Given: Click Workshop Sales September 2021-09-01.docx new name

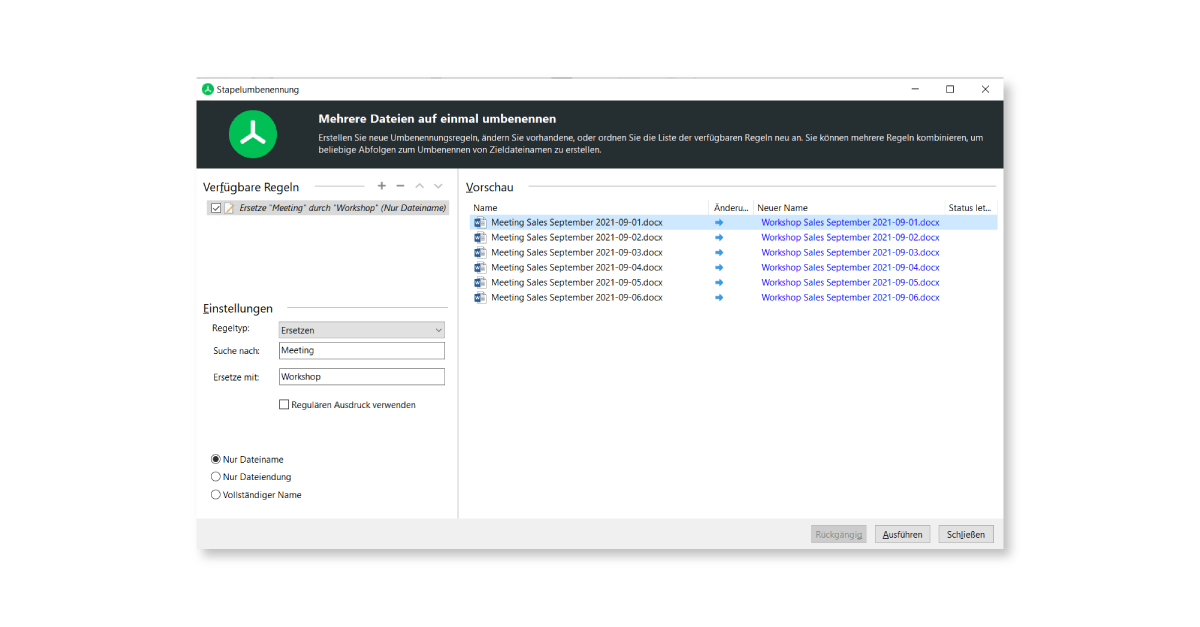Looking at the screenshot, I should pyautogui.click(x=850, y=223).
